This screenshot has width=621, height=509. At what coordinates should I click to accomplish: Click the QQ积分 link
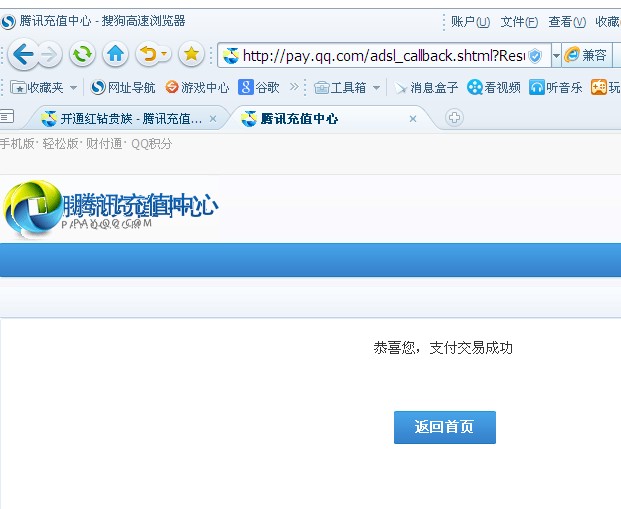[x=152, y=144]
